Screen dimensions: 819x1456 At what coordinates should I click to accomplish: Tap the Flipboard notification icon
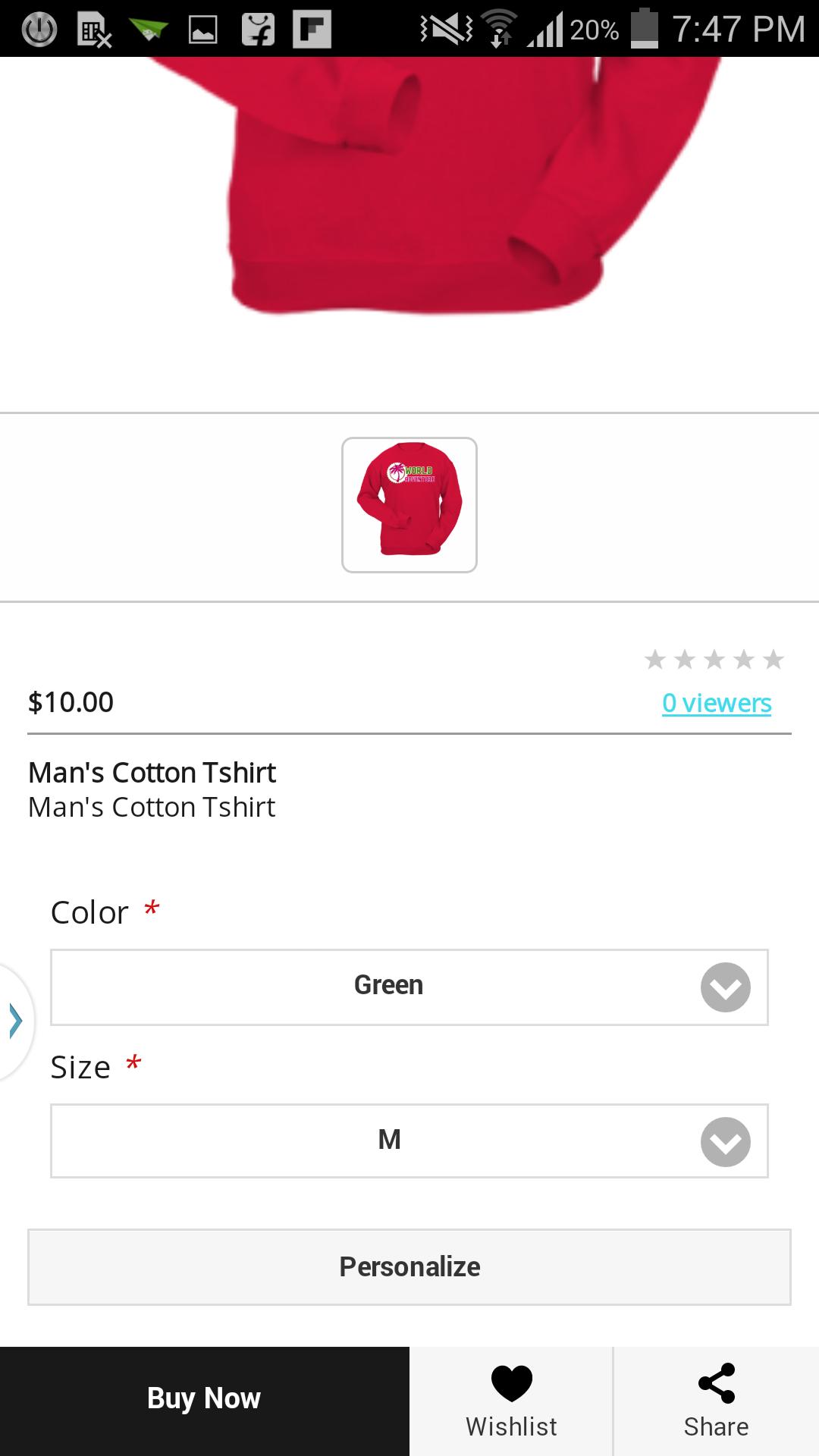pos(312,30)
